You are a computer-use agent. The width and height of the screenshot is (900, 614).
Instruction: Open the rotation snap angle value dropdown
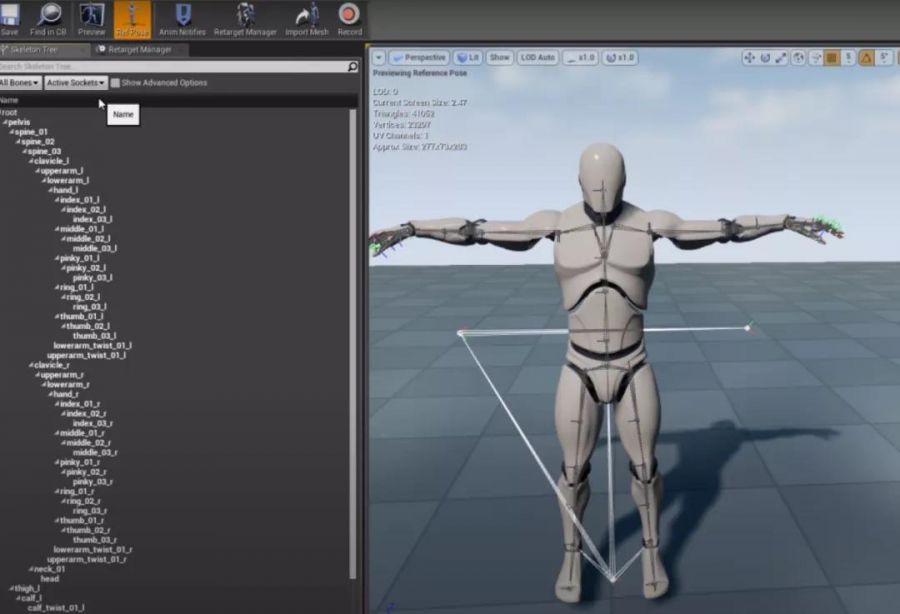tap(884, 58)
